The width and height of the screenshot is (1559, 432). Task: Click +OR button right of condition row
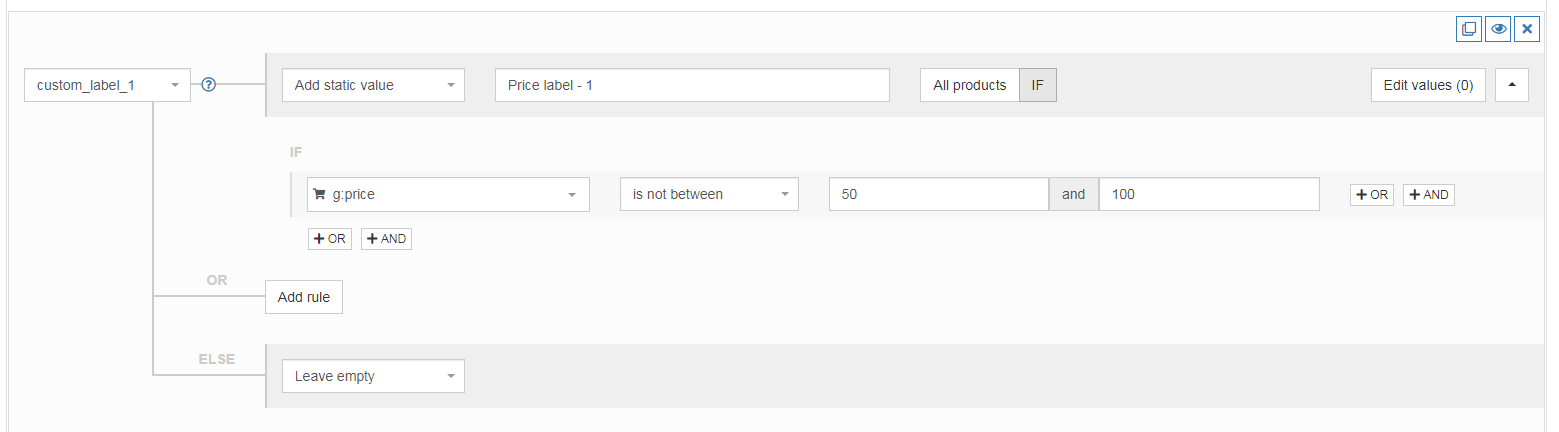coord(1371,195)
